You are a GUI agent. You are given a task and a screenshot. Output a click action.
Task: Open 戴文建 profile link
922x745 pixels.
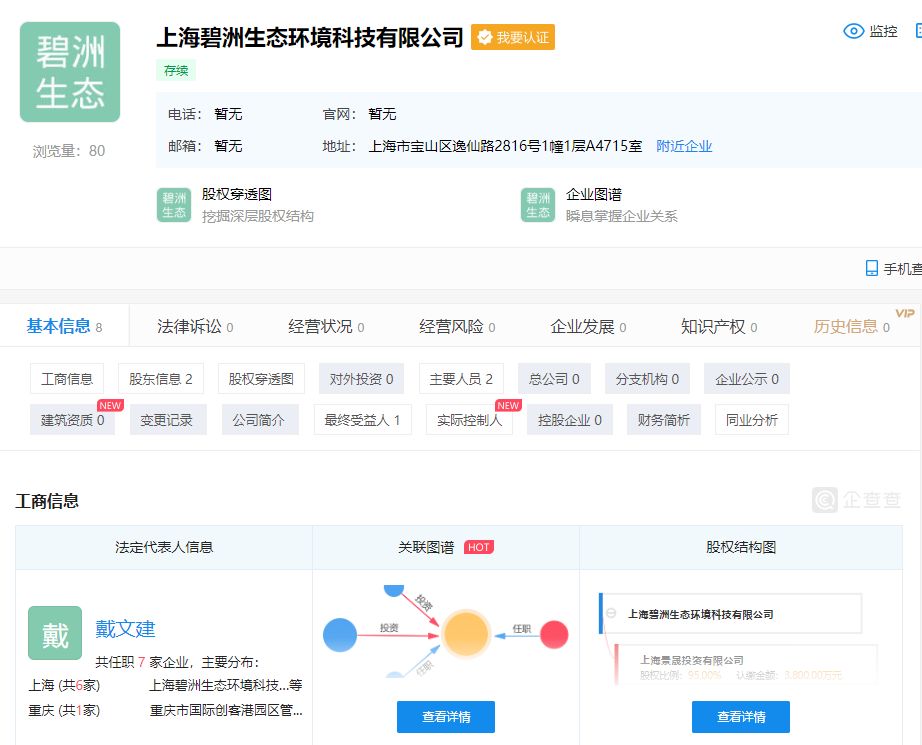126,629
